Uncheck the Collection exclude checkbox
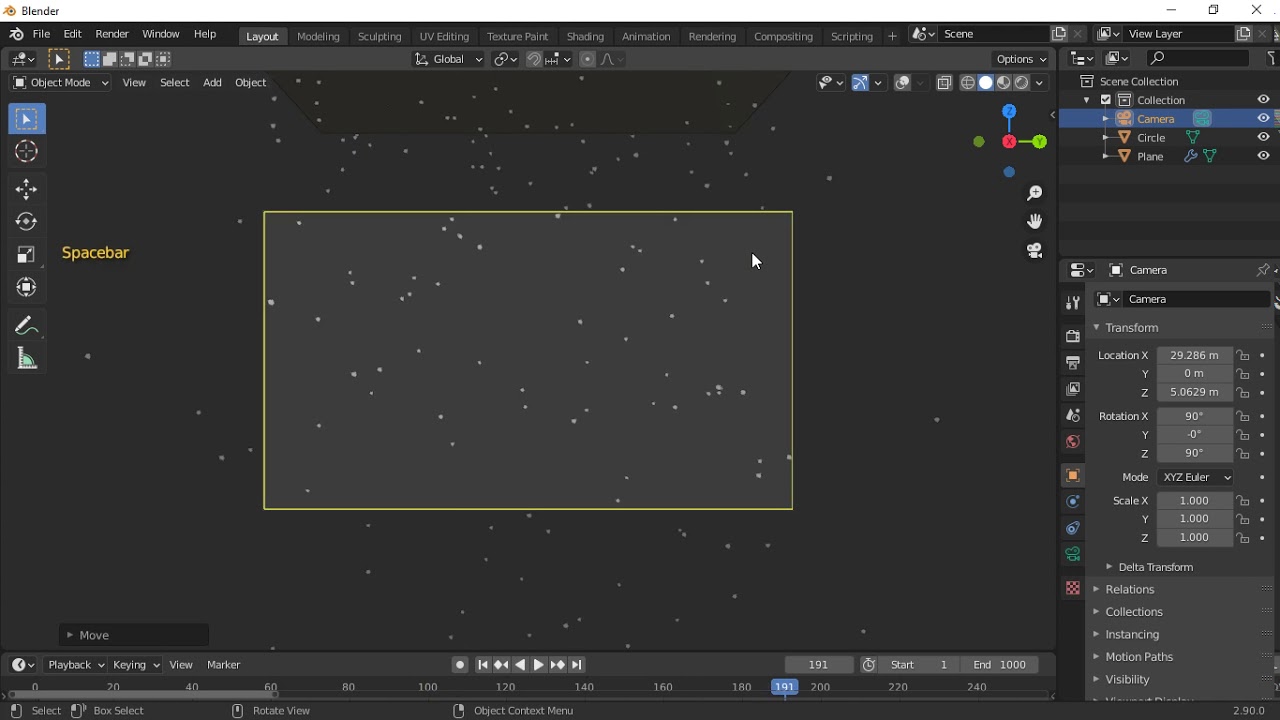This screenshot has width=1280, height=720. click(x=1106, y=100)
